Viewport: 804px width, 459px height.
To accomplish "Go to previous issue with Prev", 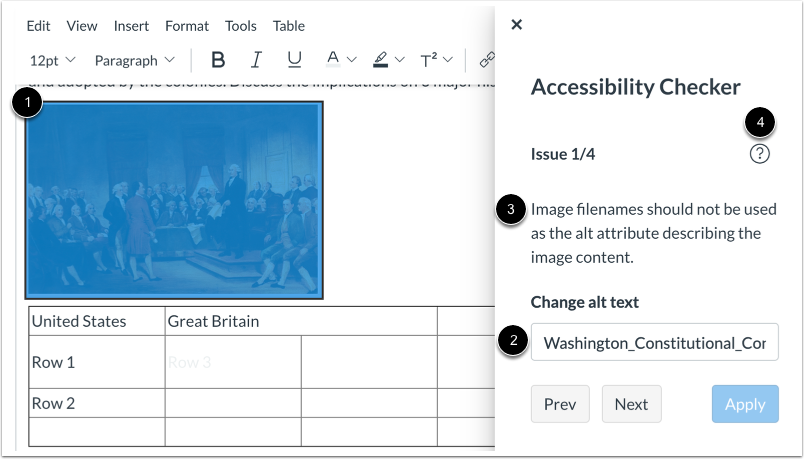I will click(560, 404).
